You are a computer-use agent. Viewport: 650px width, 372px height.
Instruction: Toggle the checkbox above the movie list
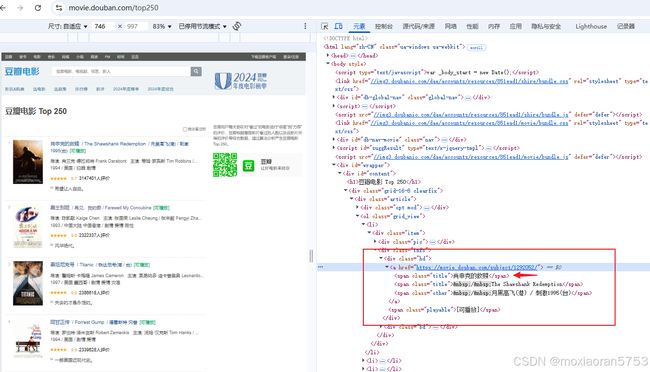[185, 129]
